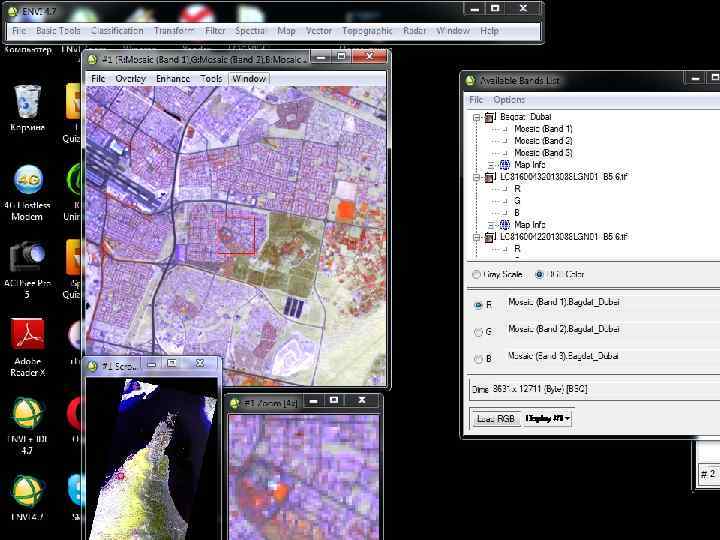The height and width of the screenshot is (540, 720).
Task: Select Mosaic (Band 2) in the bands tree
Action: [543, 141]
